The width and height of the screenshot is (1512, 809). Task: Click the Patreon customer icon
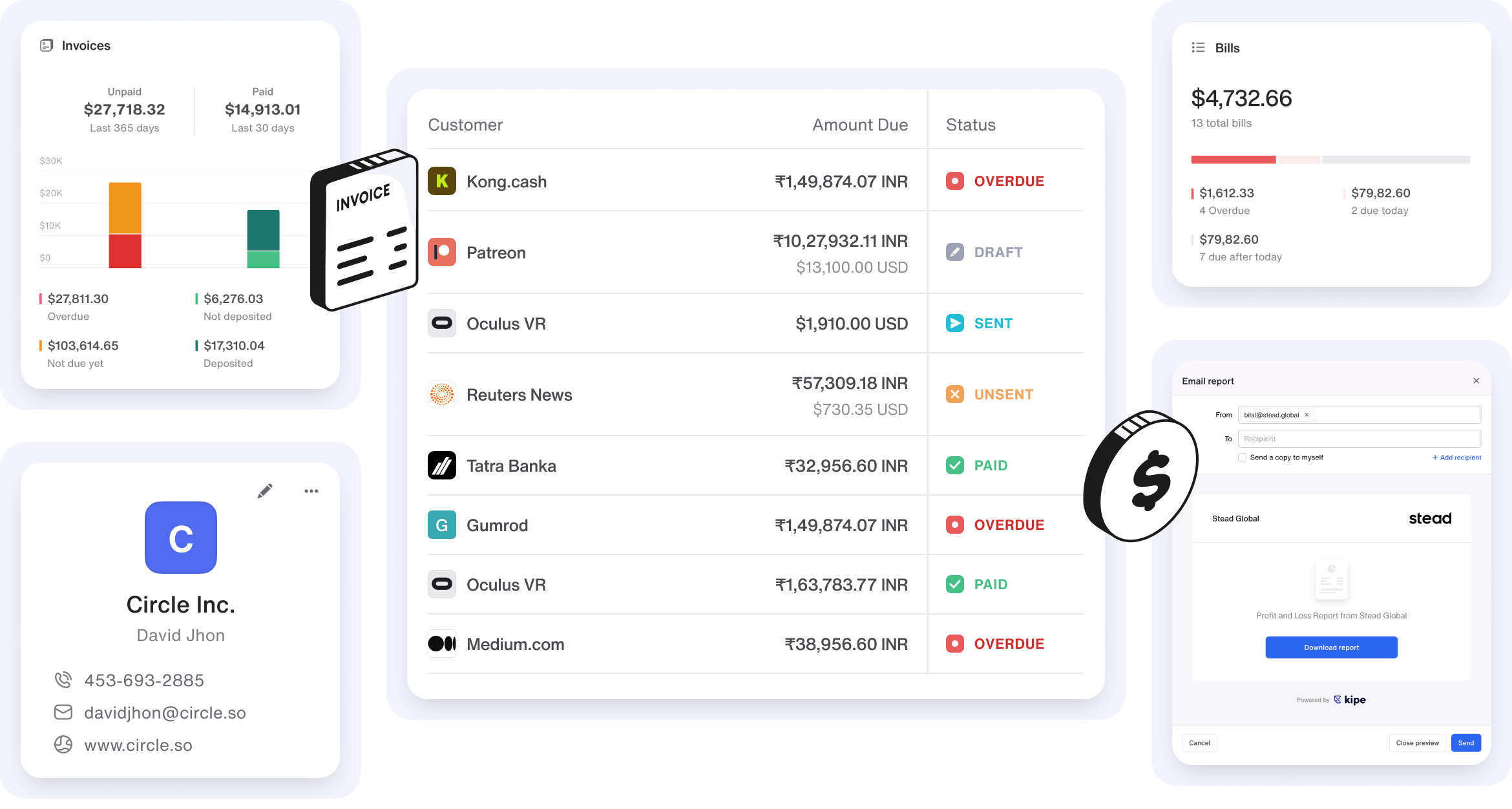tap(441, 252)
